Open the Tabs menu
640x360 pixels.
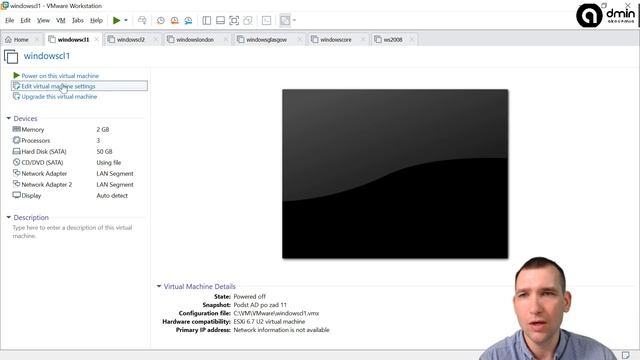(x=78, y=20)
